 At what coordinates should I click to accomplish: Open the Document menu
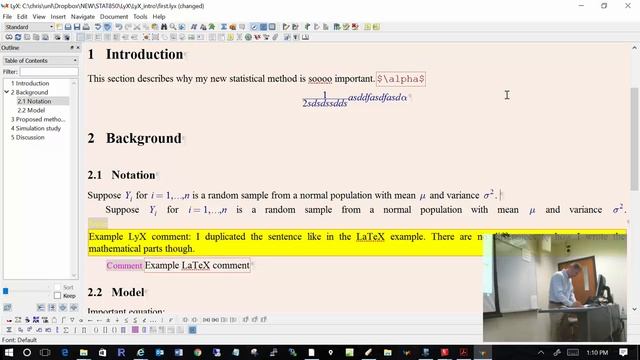point(114,17)
